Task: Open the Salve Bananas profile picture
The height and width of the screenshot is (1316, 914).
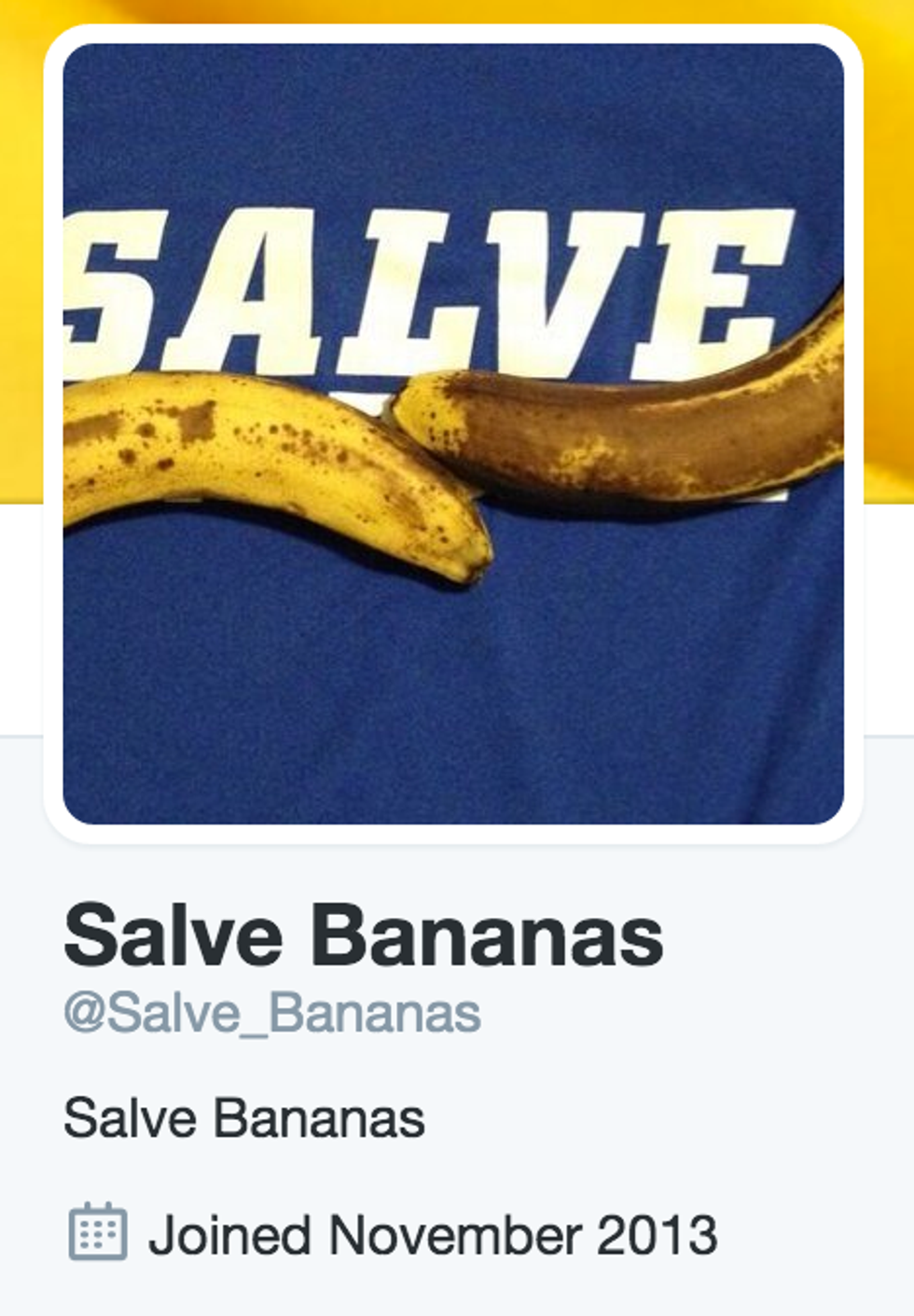Action: point(453,434)
